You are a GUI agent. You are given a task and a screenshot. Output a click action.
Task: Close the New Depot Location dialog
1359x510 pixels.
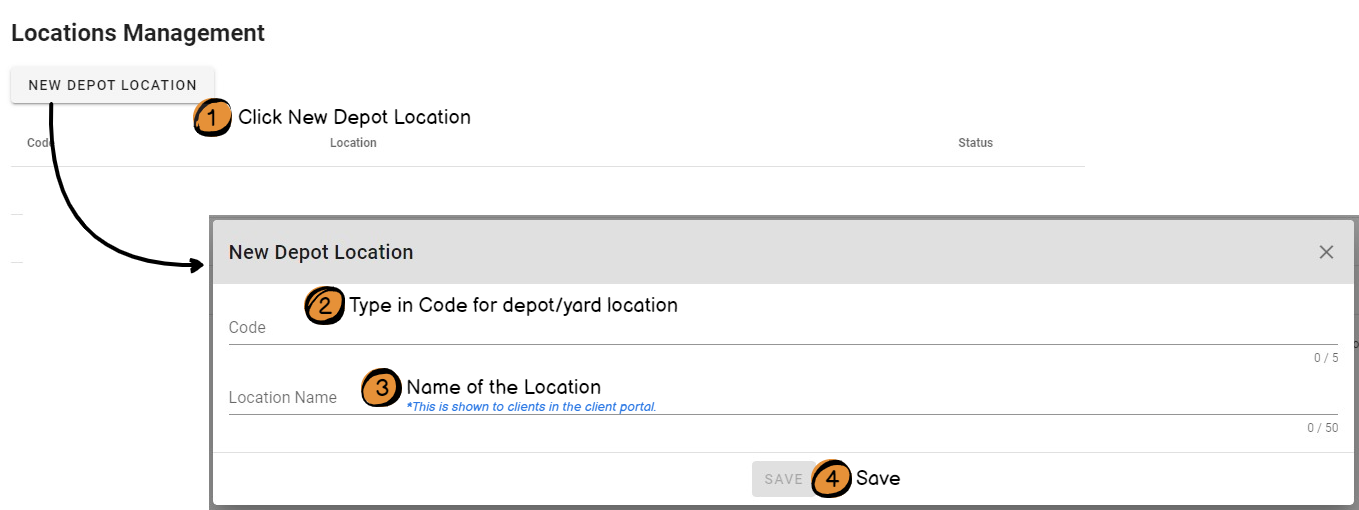pos(1326,252)
